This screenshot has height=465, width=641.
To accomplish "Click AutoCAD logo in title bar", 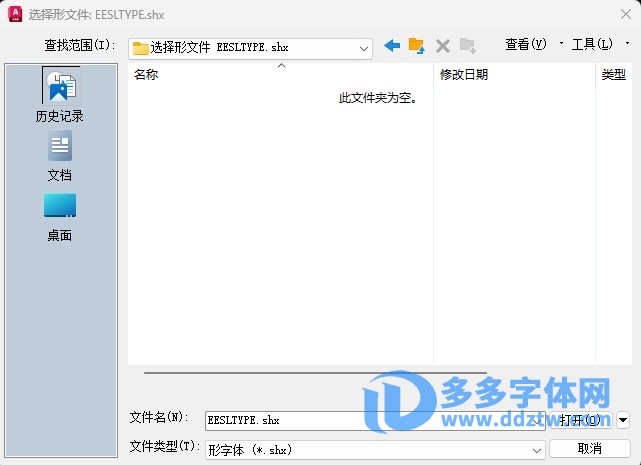I will click(13, 15).
